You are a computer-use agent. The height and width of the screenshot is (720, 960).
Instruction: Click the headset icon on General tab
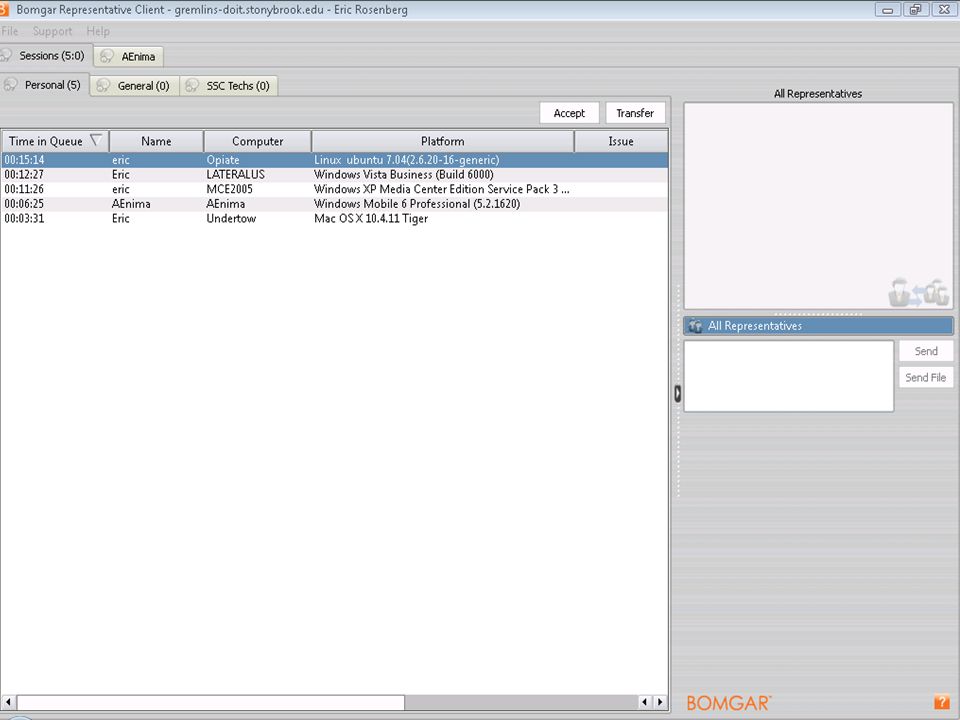103,86
